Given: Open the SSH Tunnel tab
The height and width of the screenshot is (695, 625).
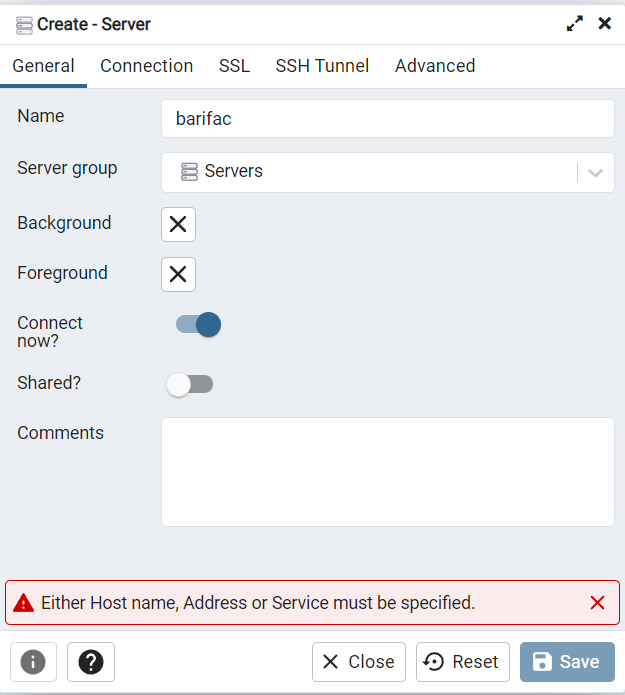Looking at the screenshot, I should (x=322, y=66).
